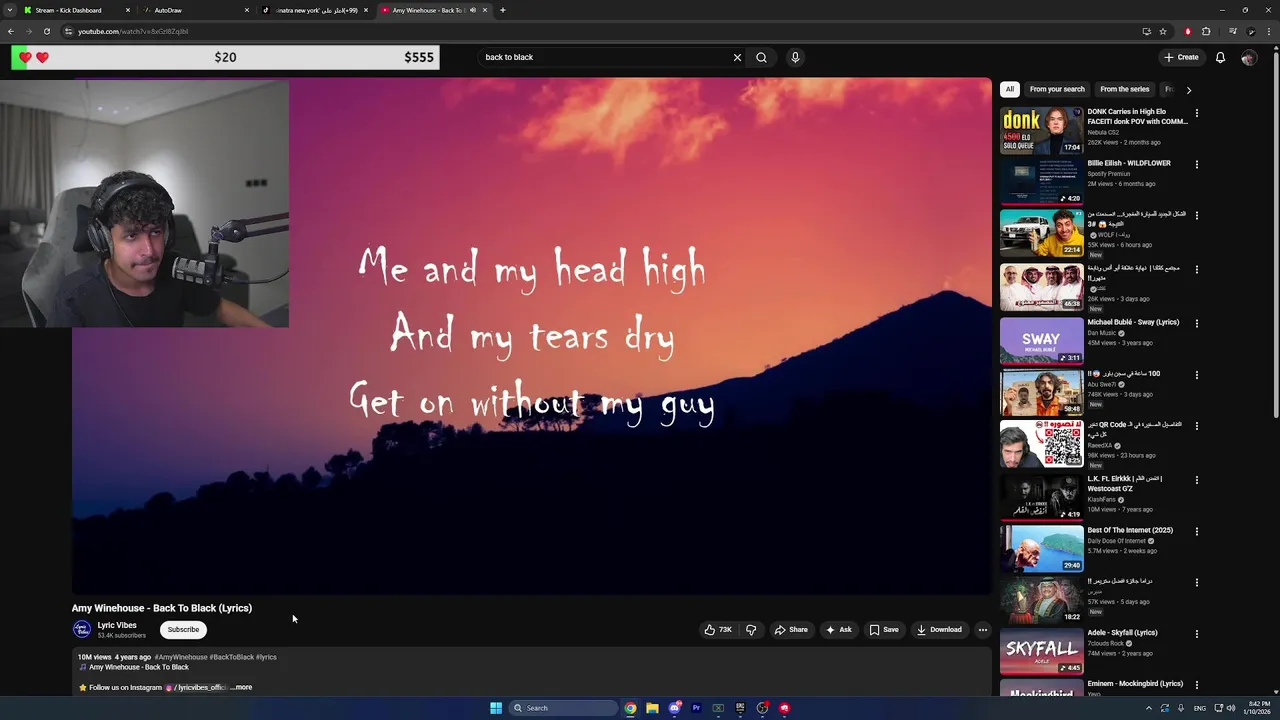Open YouTube notifications bell
Screen dimensions: 1280x720
1220,57
